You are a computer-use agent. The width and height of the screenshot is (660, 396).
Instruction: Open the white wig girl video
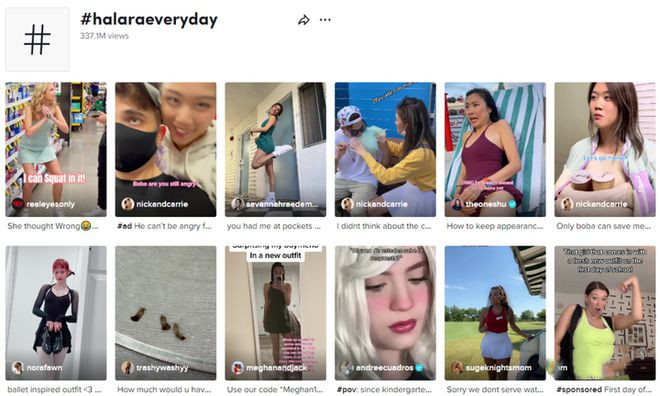(385, 313)
